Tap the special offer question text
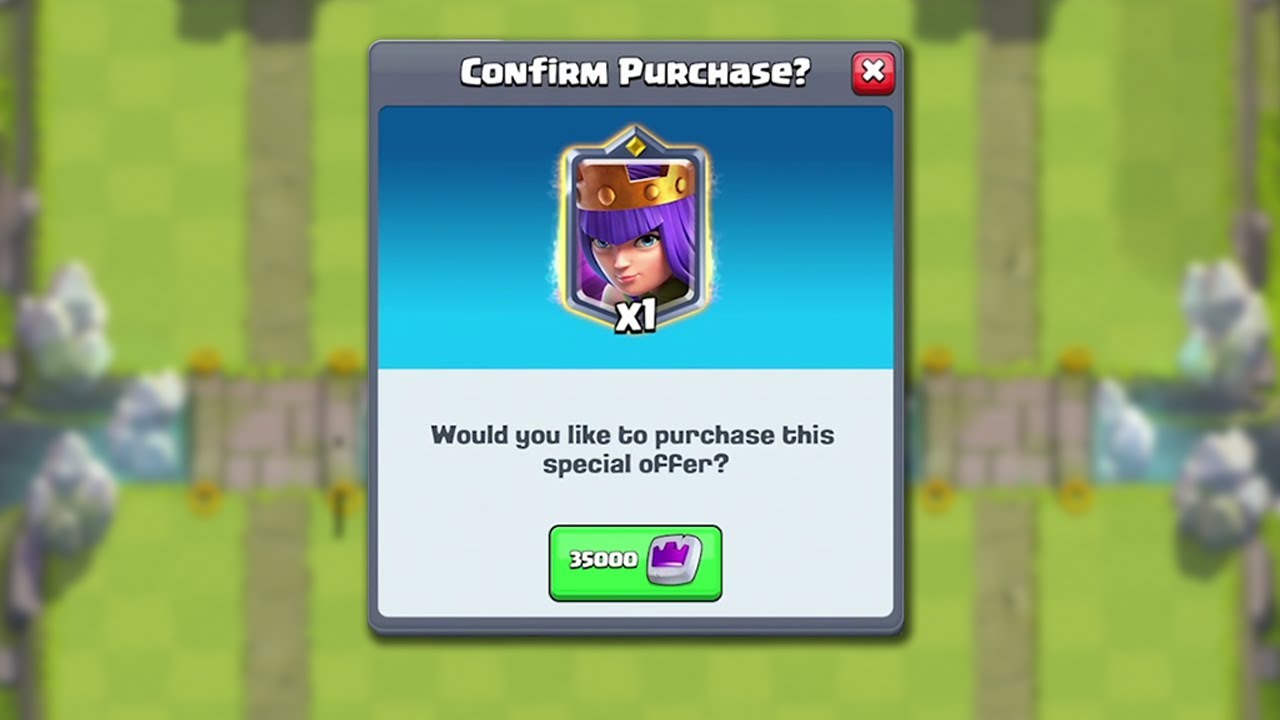The width and height of the screenshot is (1280, 720). 632,450
